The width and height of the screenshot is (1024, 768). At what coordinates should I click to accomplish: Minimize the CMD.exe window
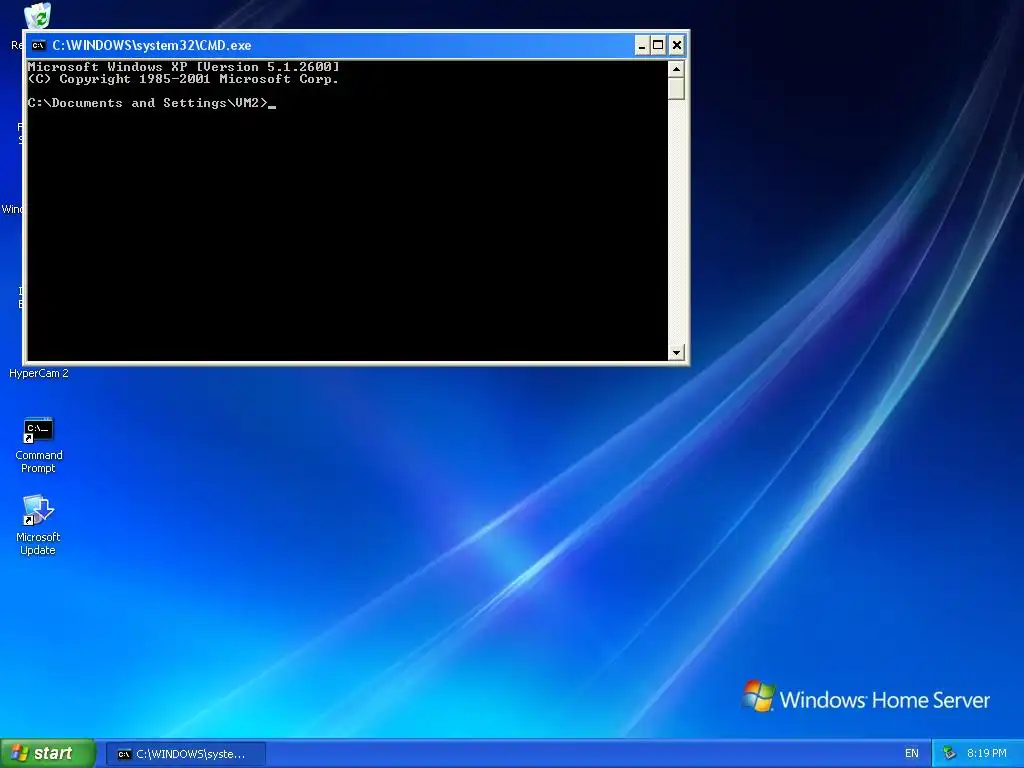coord(642,45)
